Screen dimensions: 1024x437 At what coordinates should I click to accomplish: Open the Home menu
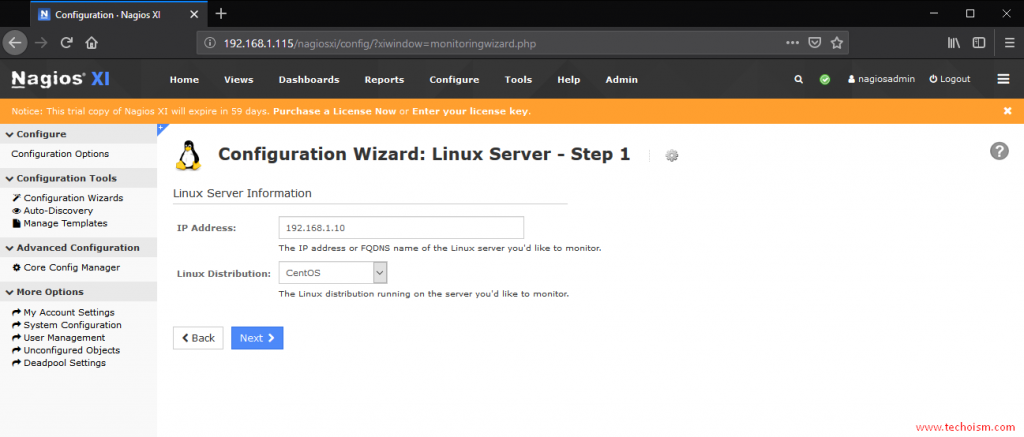point(184,80)
